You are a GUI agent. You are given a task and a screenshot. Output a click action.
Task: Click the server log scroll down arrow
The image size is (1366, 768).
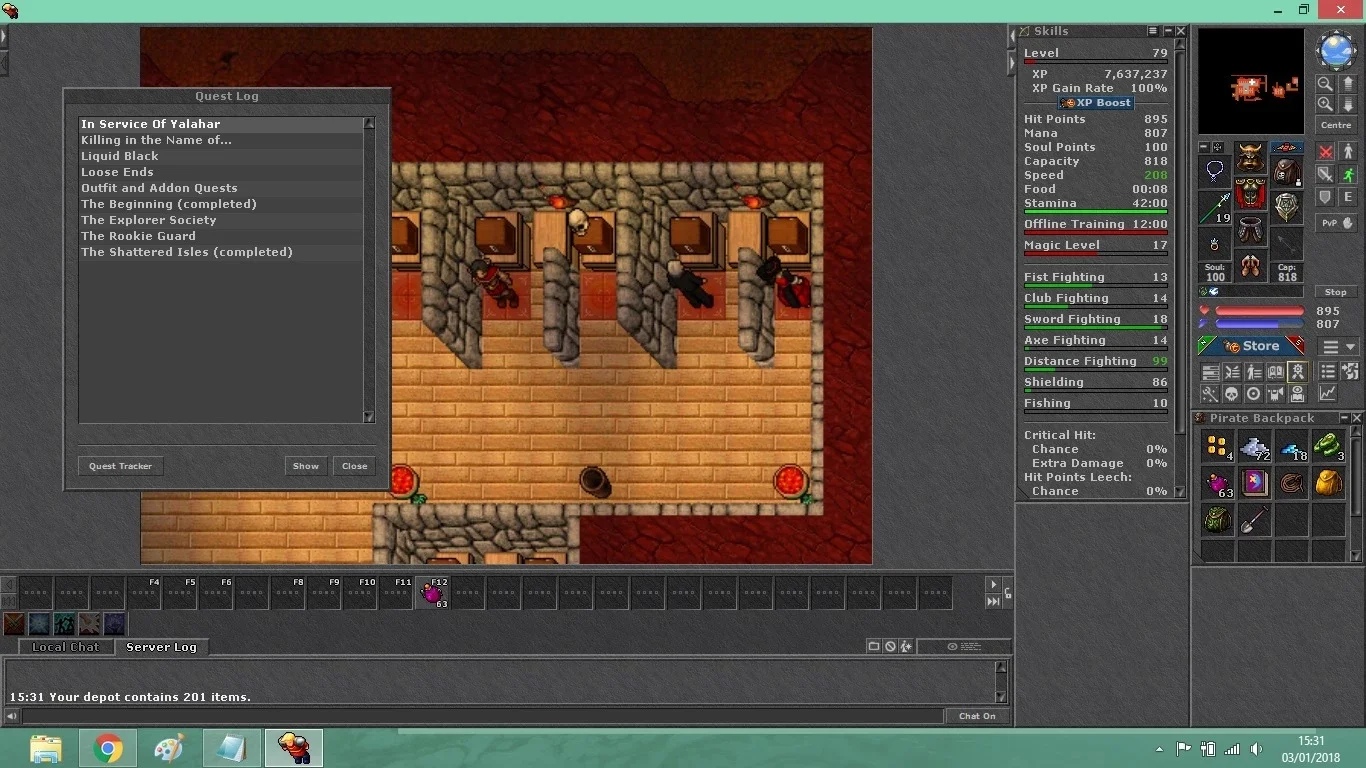(1001, 697)
